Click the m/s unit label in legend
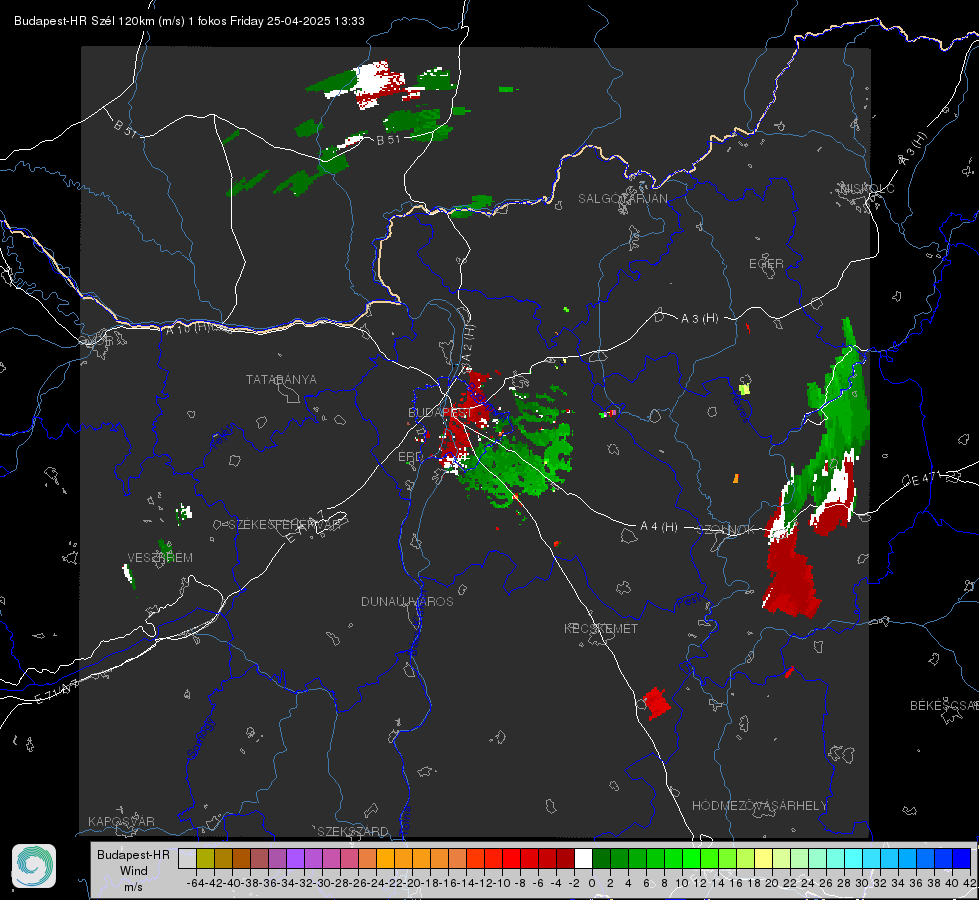 pos(133,886)
